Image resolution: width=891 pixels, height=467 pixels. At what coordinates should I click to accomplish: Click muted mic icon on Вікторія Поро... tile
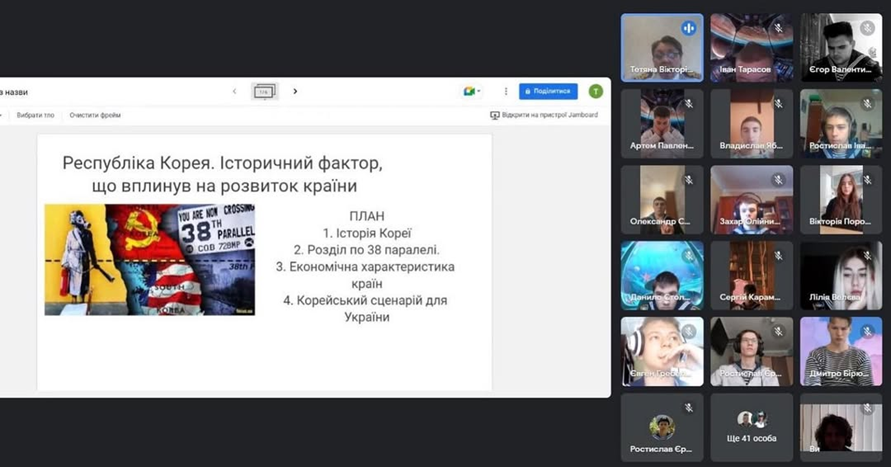(867, 180)
